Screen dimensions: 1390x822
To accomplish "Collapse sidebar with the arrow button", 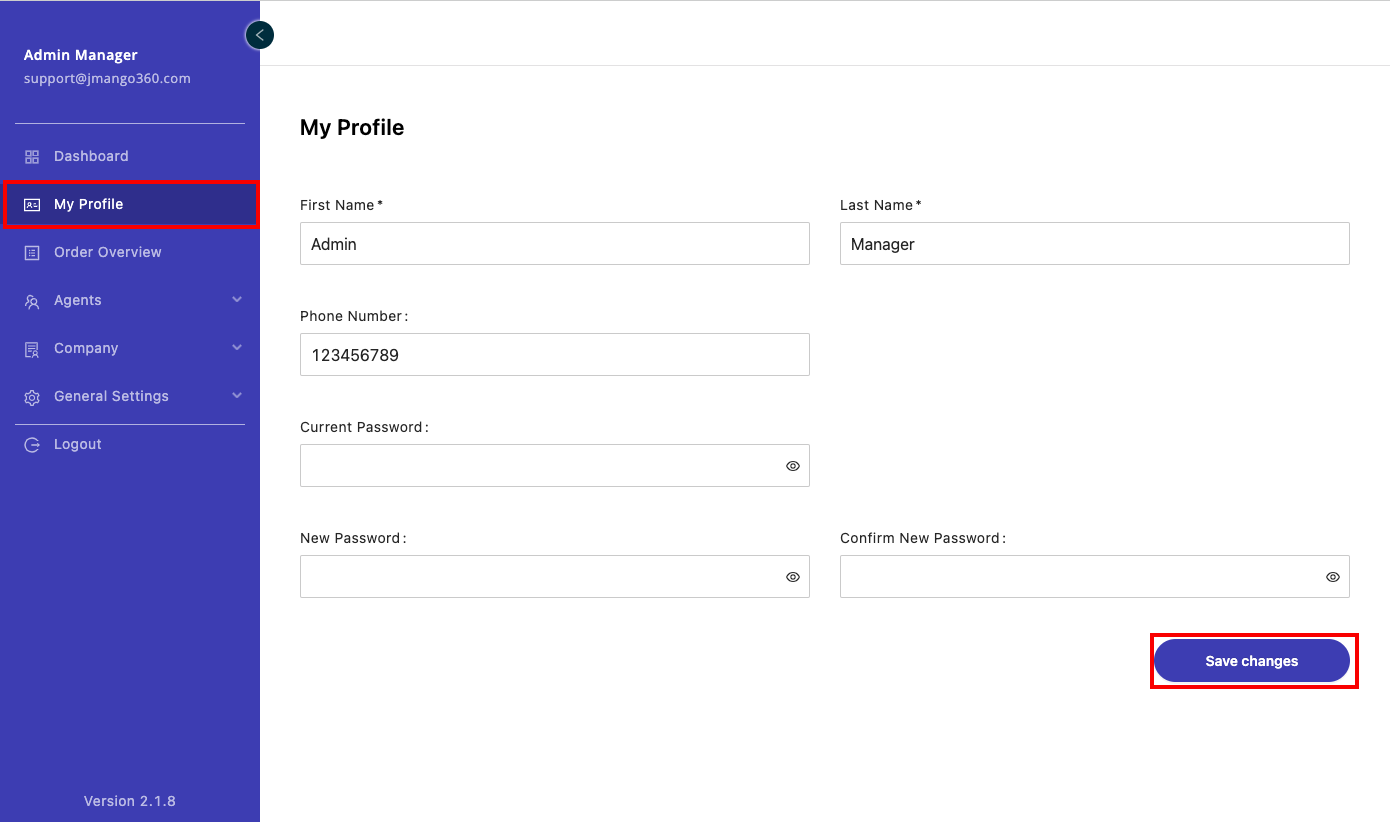I will [x=259, y=35].
